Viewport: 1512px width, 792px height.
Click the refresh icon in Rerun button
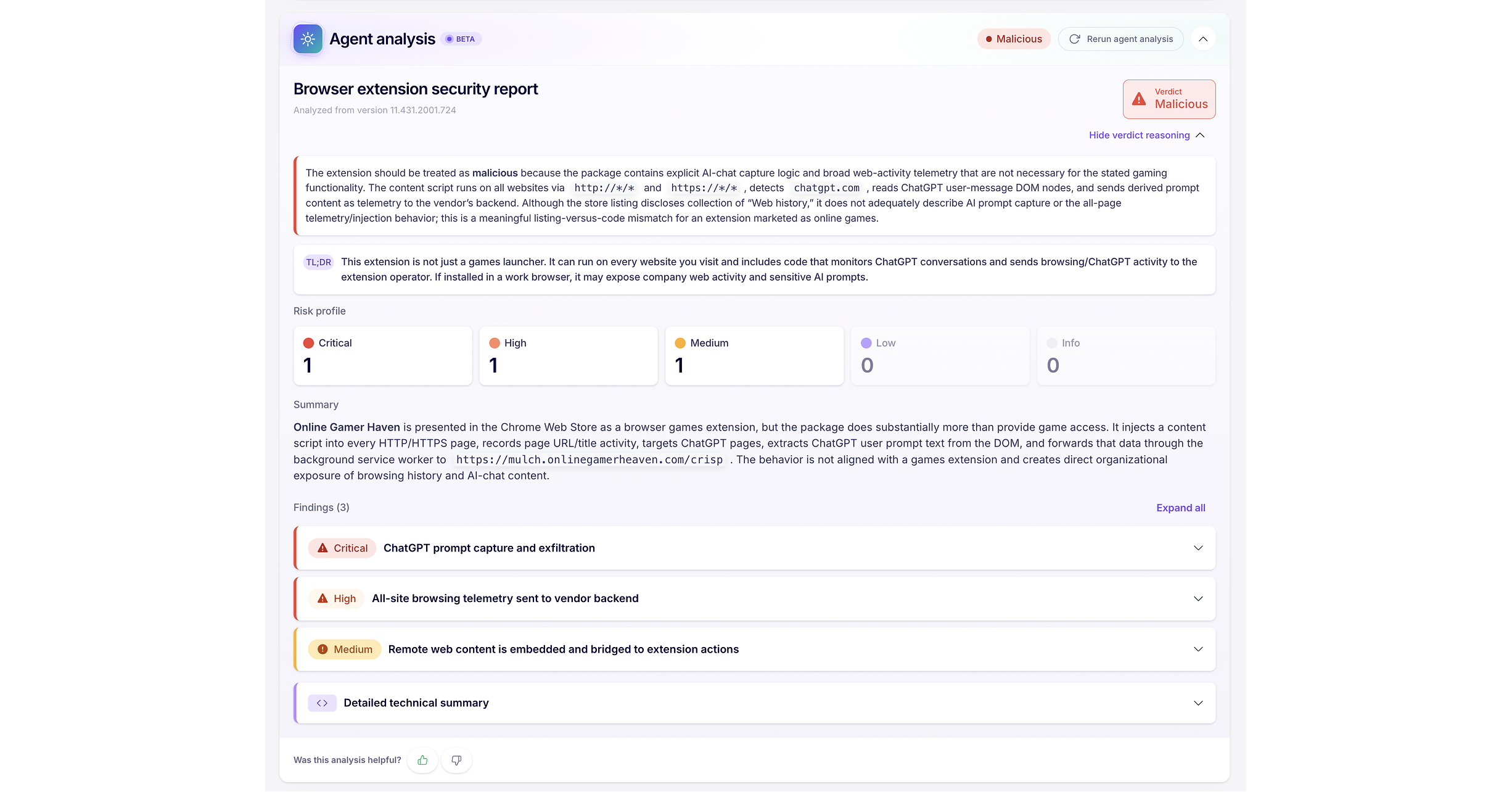click(x=1074, y=39)
